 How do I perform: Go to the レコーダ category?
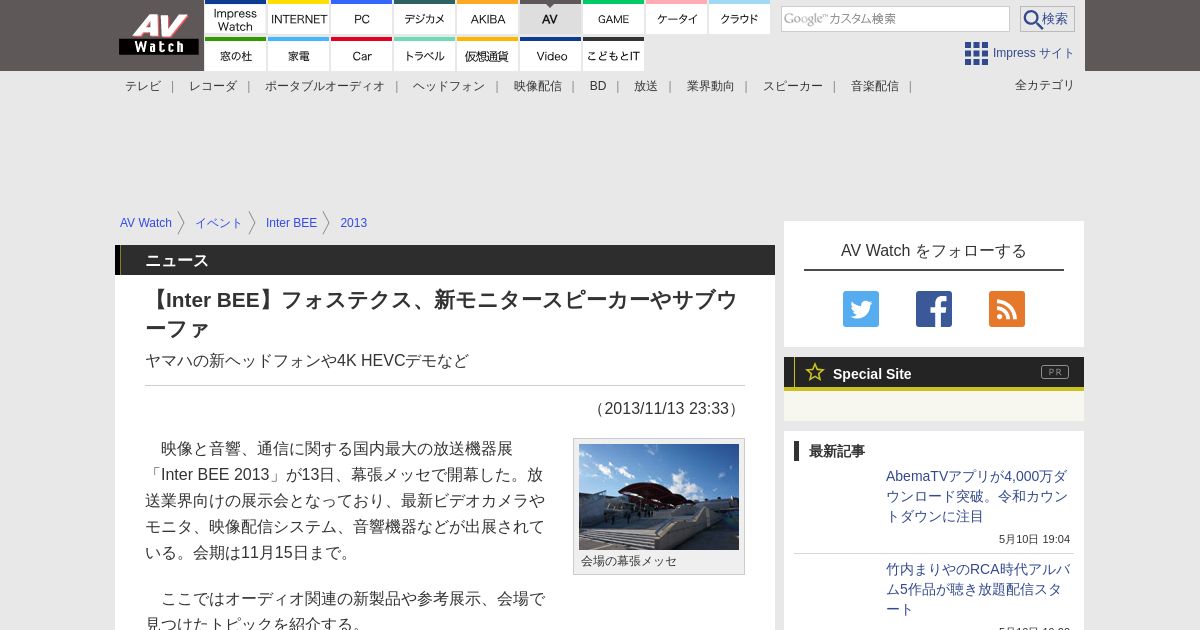(x=213, y=86)
